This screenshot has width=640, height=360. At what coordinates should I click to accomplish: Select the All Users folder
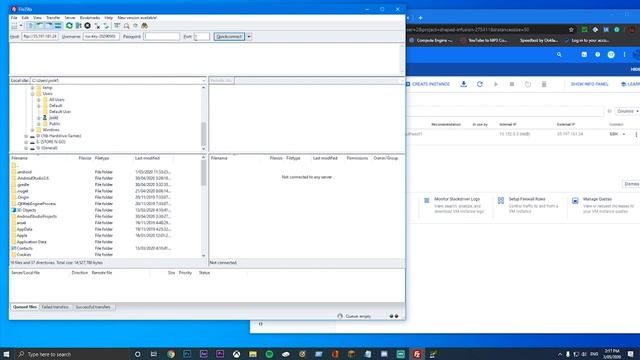point(56,100)
